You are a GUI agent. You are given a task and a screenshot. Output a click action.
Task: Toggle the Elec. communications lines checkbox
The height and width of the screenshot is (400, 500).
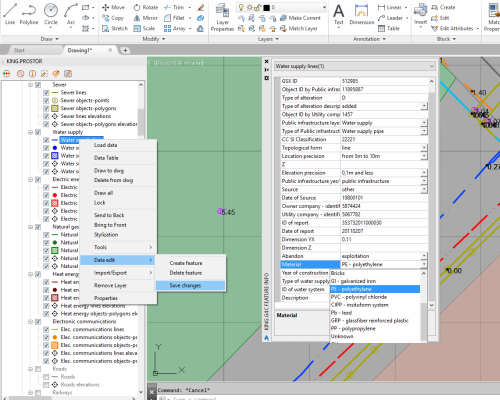[46, 330]
